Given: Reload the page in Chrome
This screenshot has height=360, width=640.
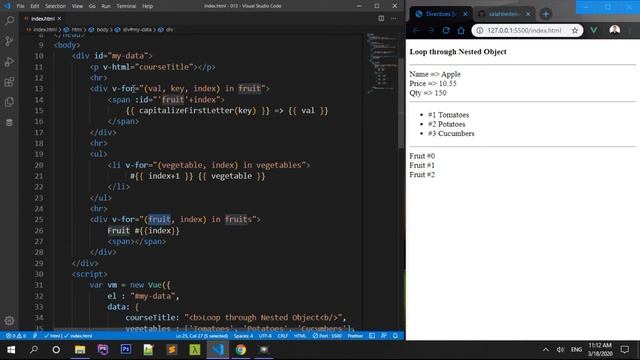Looking at the screenshot, I should (x=446, y=30).
